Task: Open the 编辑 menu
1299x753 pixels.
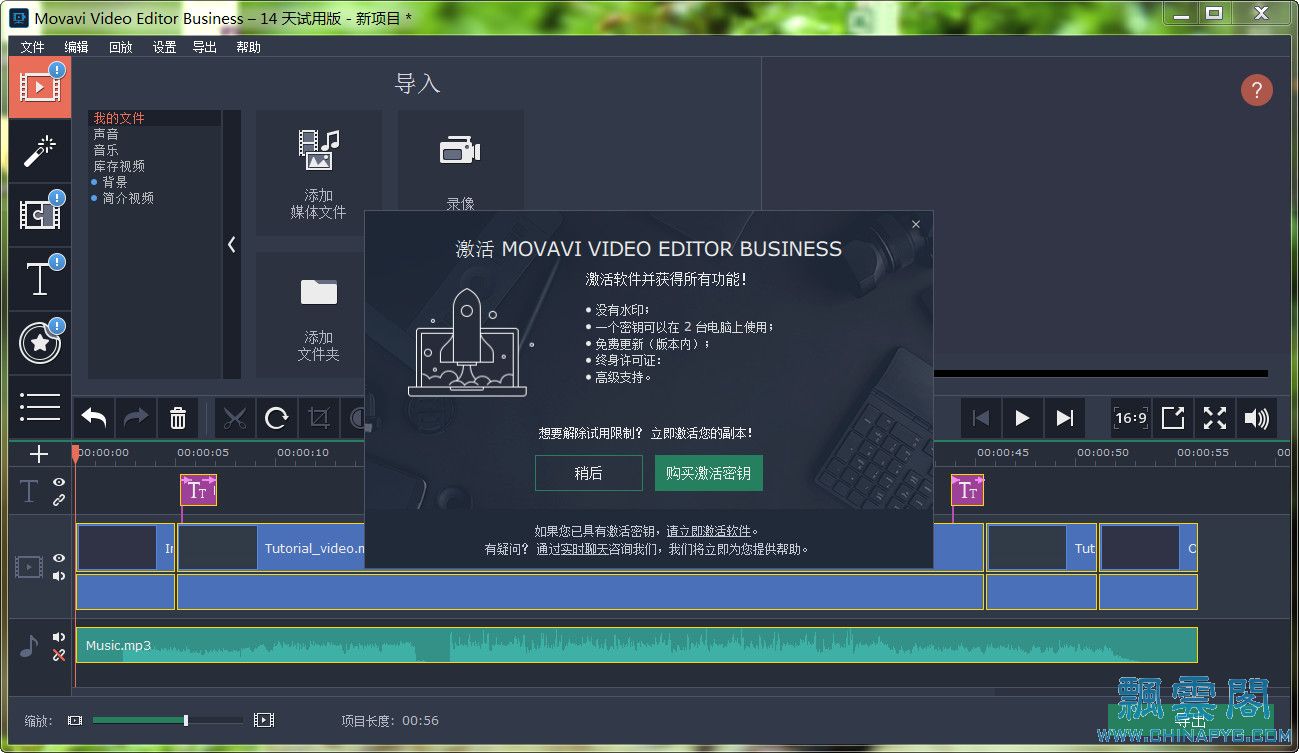Action: [76, 47]
